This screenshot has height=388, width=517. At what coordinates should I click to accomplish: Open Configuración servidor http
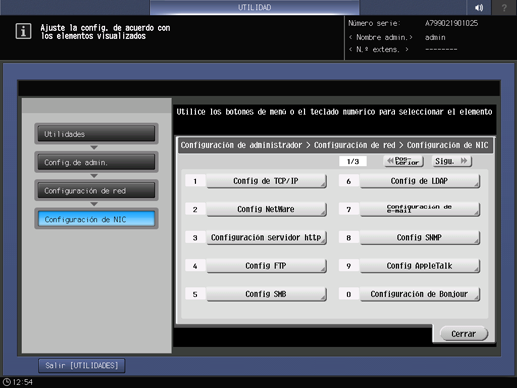[x=266, y=238]
